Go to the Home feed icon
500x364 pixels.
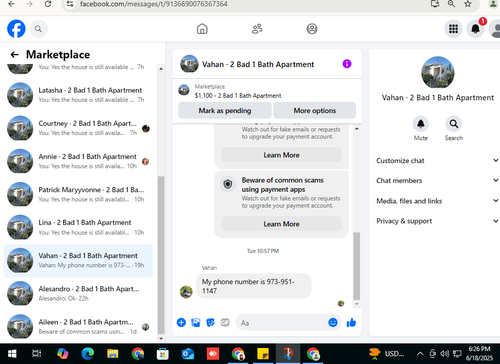click(202, 29)
